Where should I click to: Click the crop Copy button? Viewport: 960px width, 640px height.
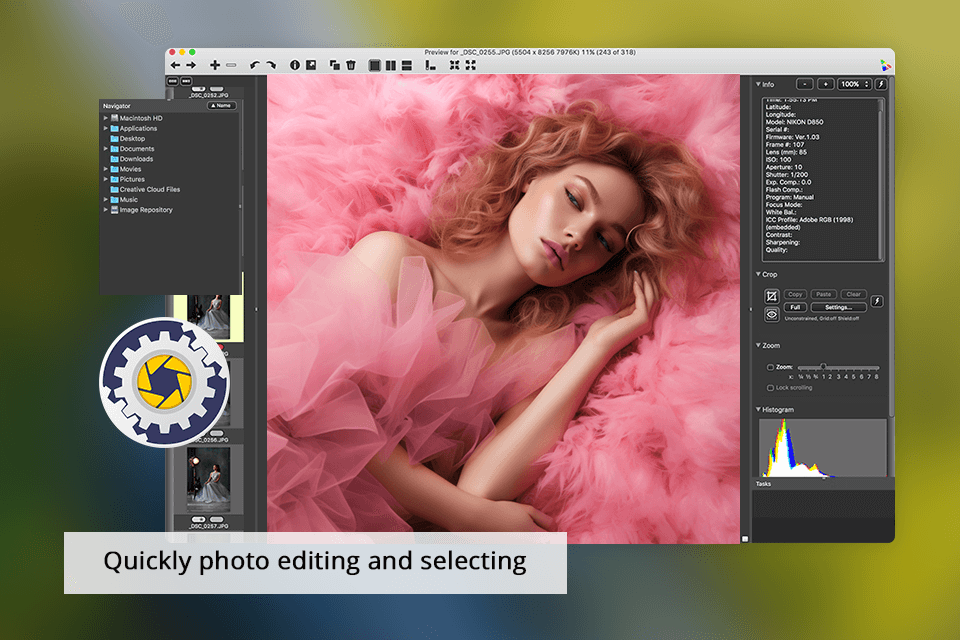pyautogui.click(x=795, y=295)
